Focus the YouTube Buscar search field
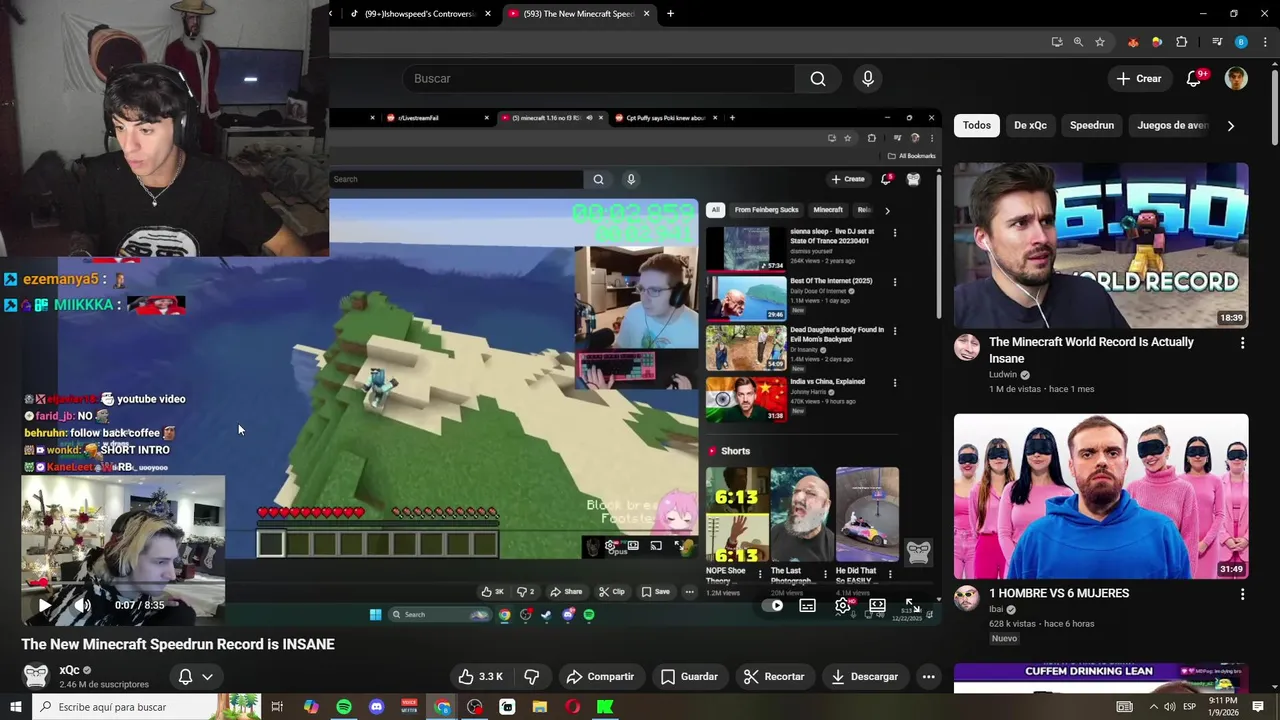The width and height of the screenshot is (1280, 720). click(x=597, y=79)
